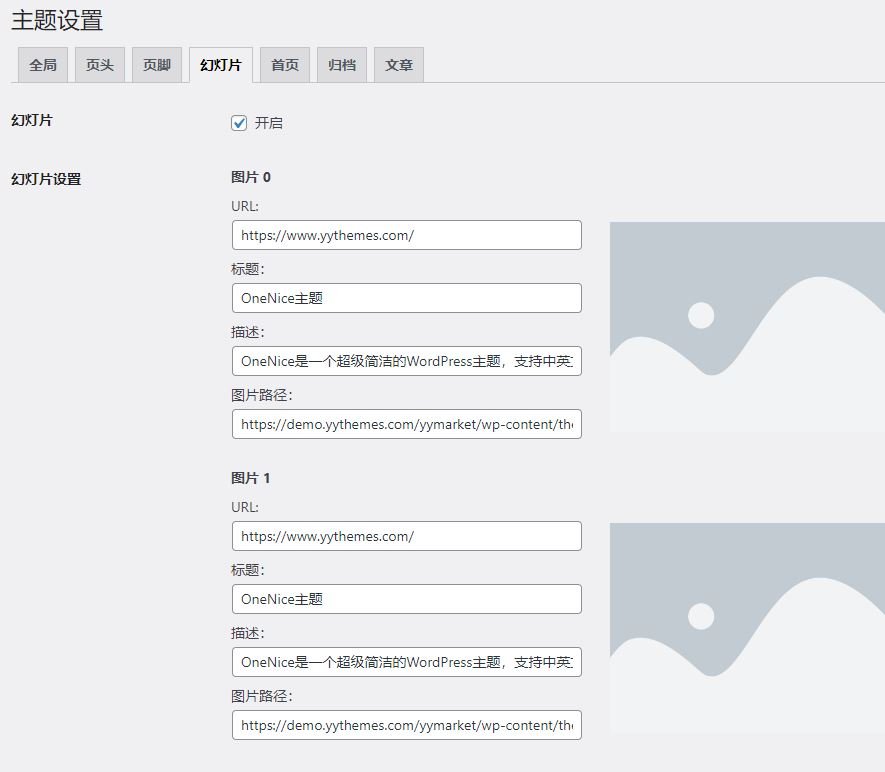885x772 pixels.
Task: Click the URL field for 图片 0
Action: point(406,235)
